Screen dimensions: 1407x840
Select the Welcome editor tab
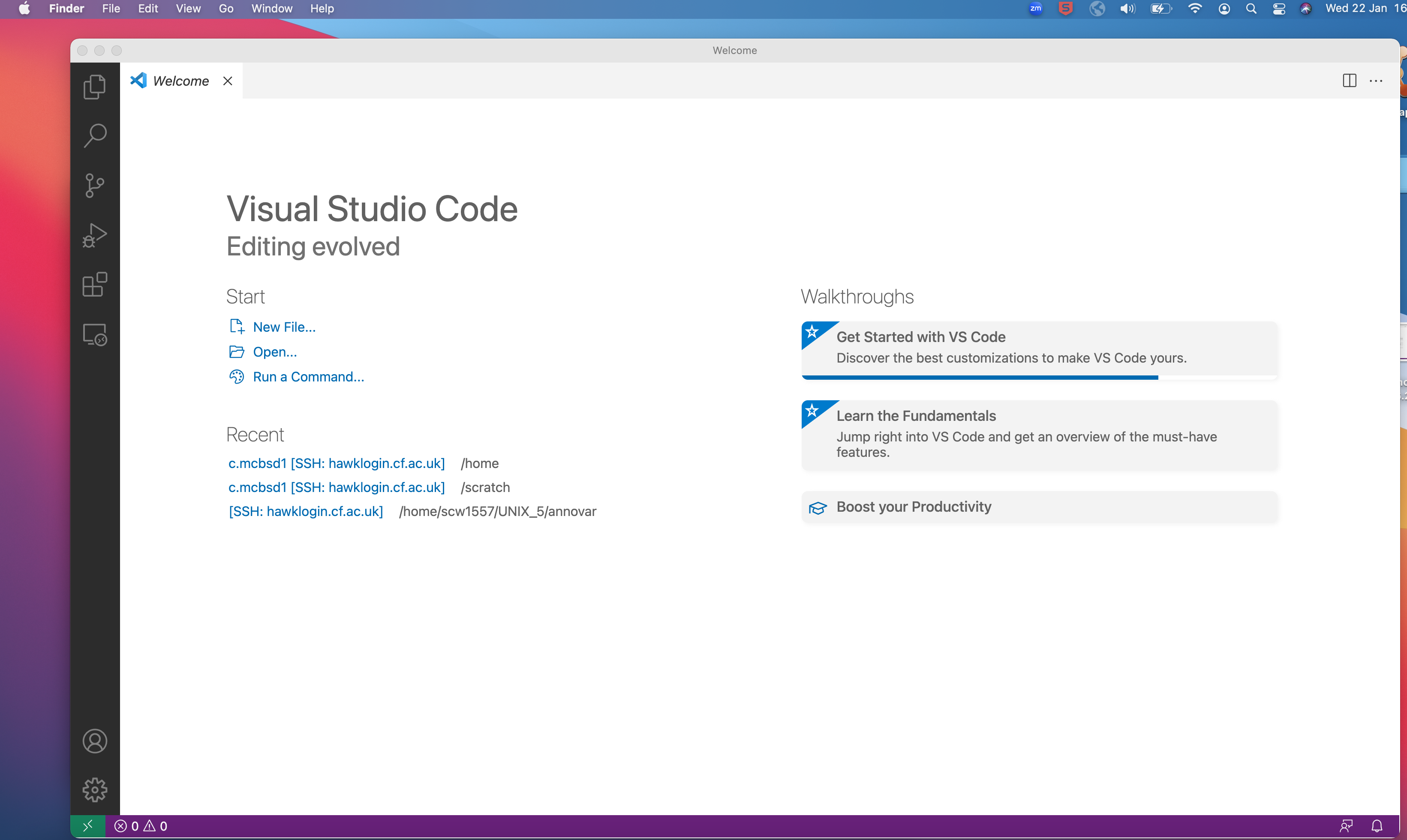[x=181, y=81]
